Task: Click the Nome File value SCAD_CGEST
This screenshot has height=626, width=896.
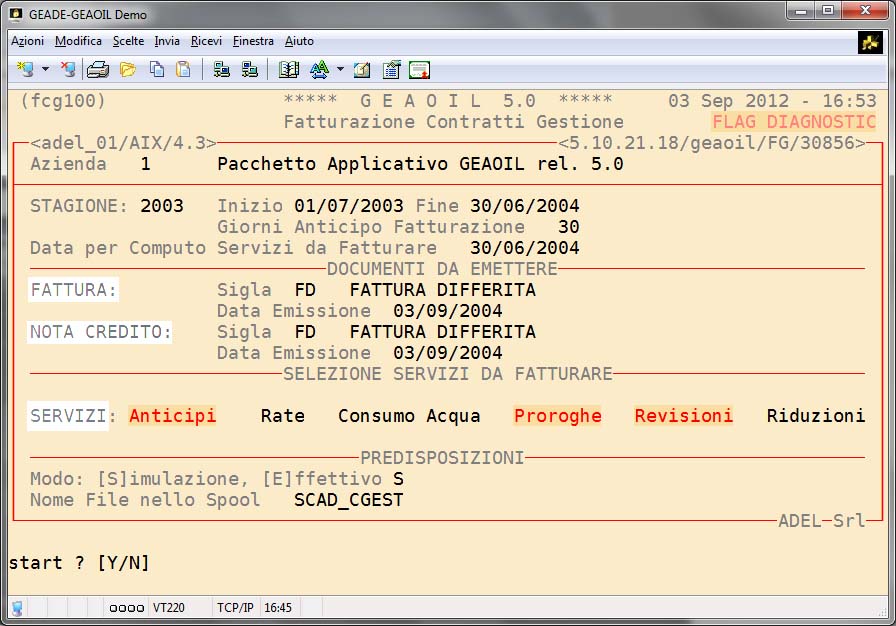Action: point(348,500)
